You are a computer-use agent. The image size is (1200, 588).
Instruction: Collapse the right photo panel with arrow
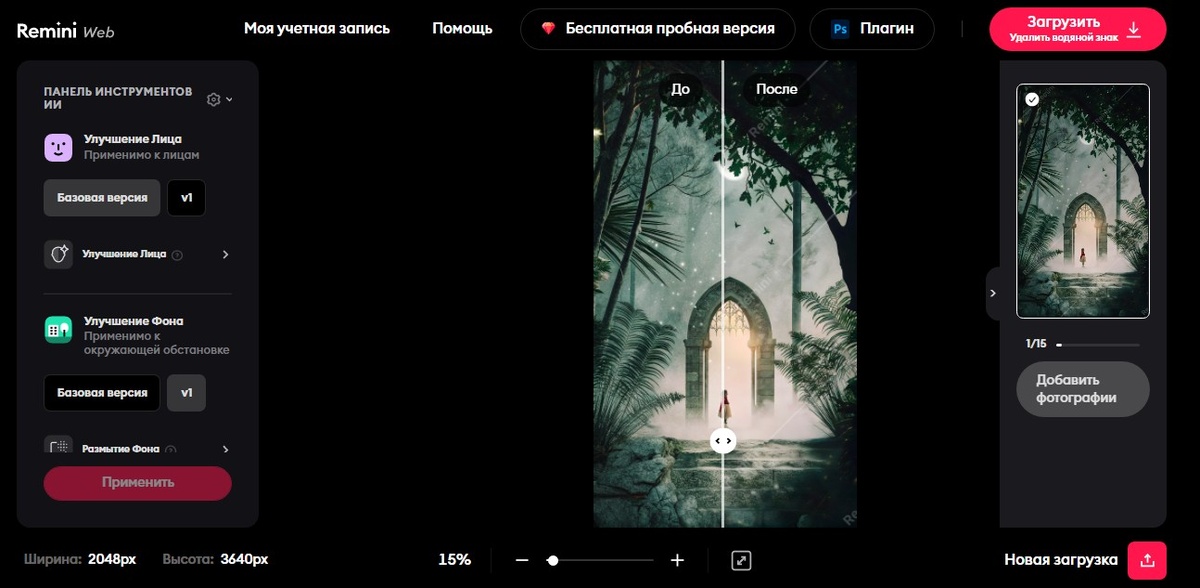click(993, 293)
